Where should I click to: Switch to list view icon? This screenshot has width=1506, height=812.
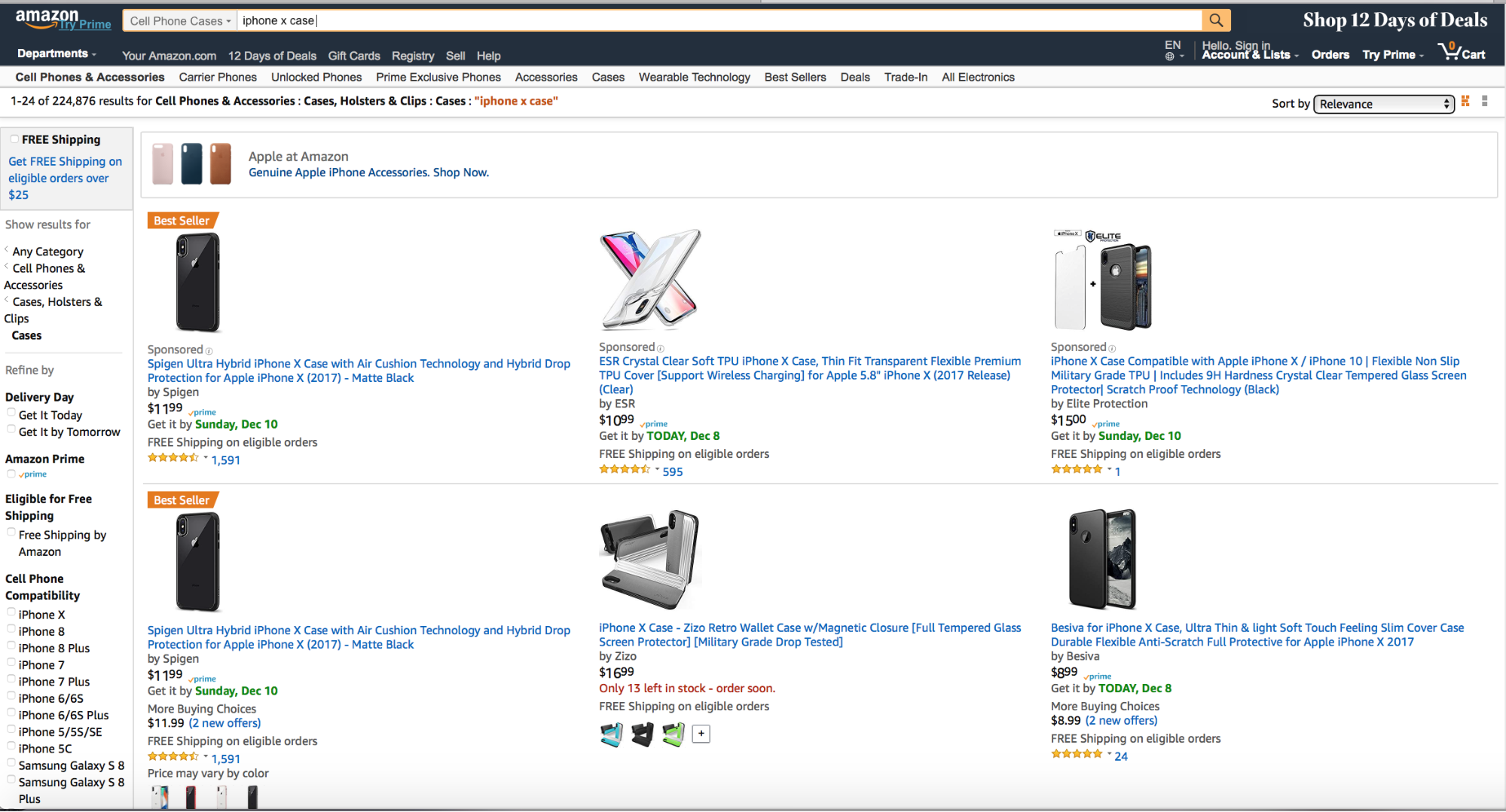[1484, 102]
